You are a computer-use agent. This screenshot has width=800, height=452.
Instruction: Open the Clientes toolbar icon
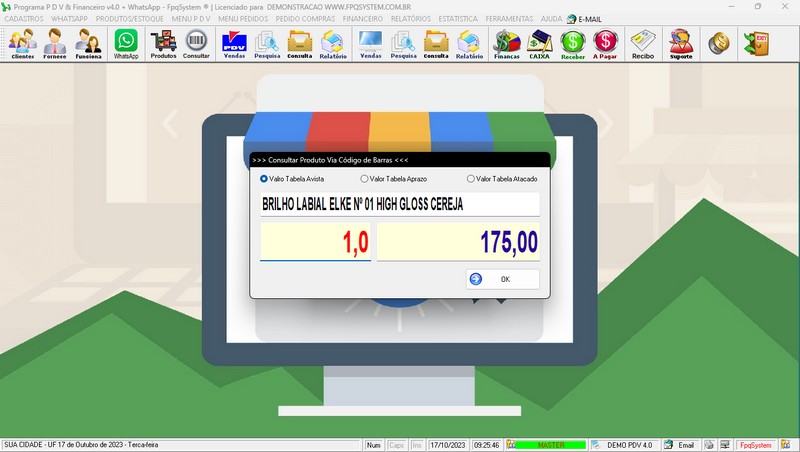coord(22,44)
